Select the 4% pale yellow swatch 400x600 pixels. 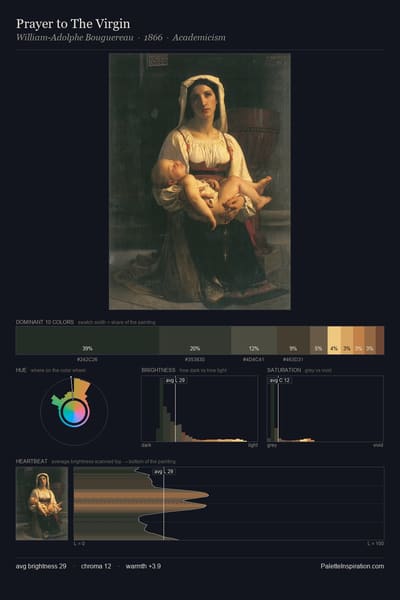[334, 340]
